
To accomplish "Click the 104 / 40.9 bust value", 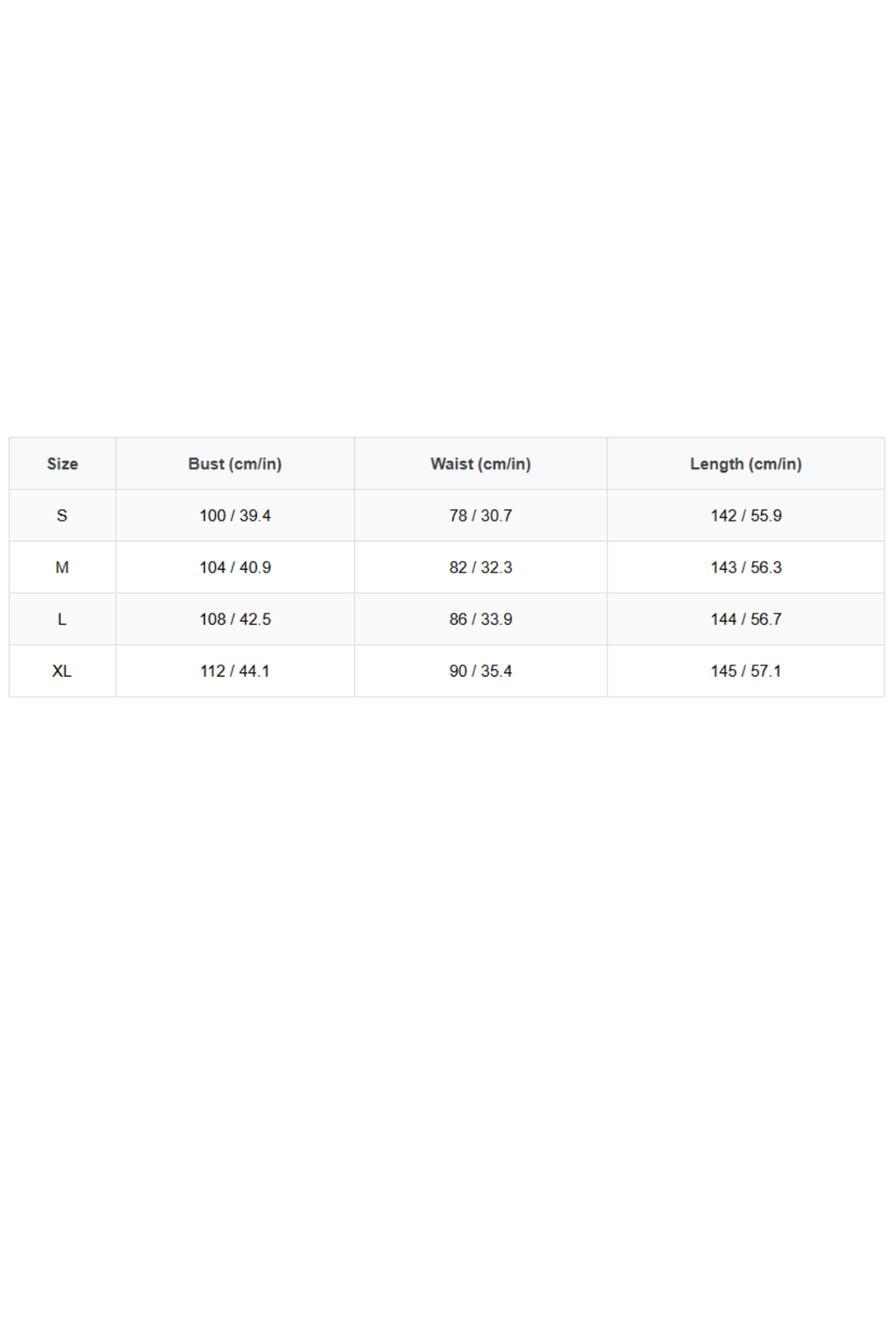I will coord(236,567).
